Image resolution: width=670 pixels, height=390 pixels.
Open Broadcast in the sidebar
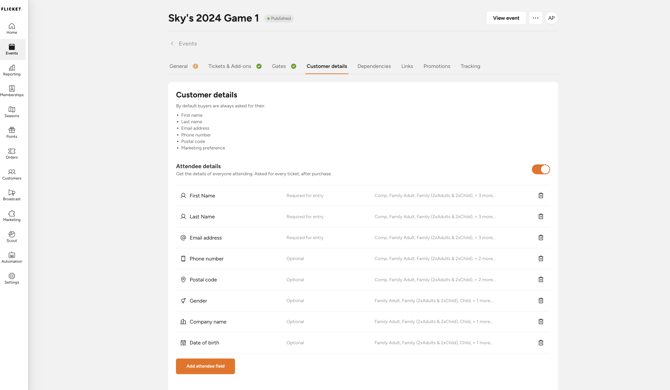12,195
